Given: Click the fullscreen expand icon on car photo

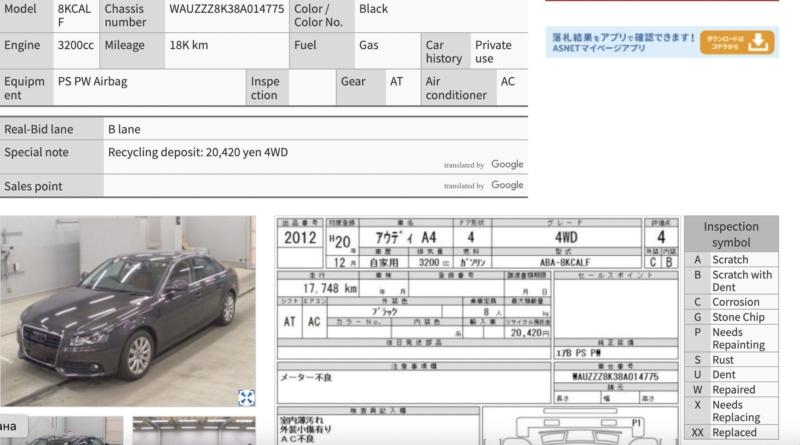Looking at the screenshot, I should click(246, 397).
